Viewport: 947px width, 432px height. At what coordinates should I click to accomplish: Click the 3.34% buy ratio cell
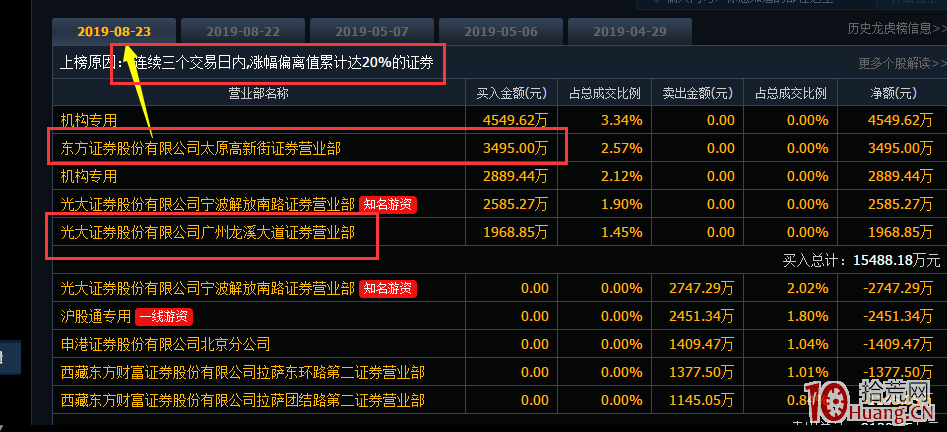pos(621,120)
